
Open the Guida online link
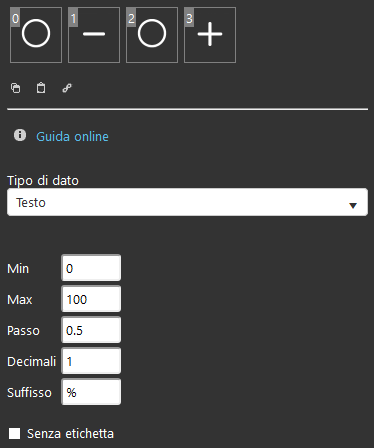point(72,137)
